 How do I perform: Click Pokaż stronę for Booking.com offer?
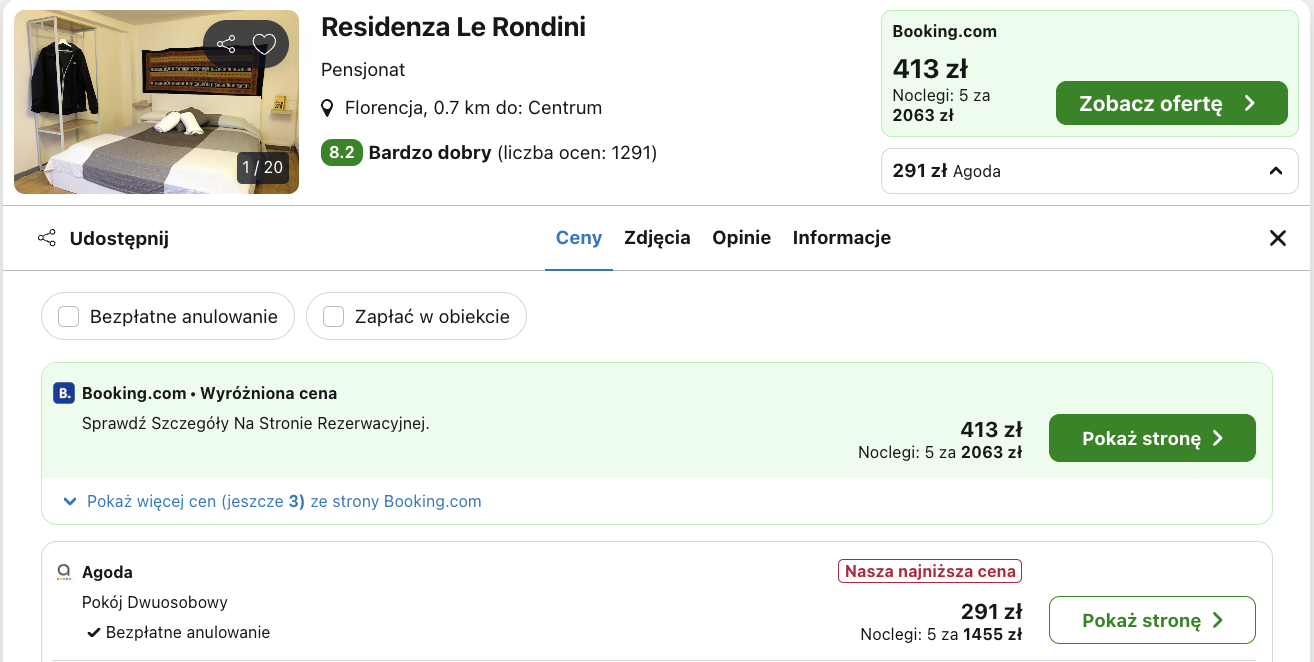coord(1152,438)
